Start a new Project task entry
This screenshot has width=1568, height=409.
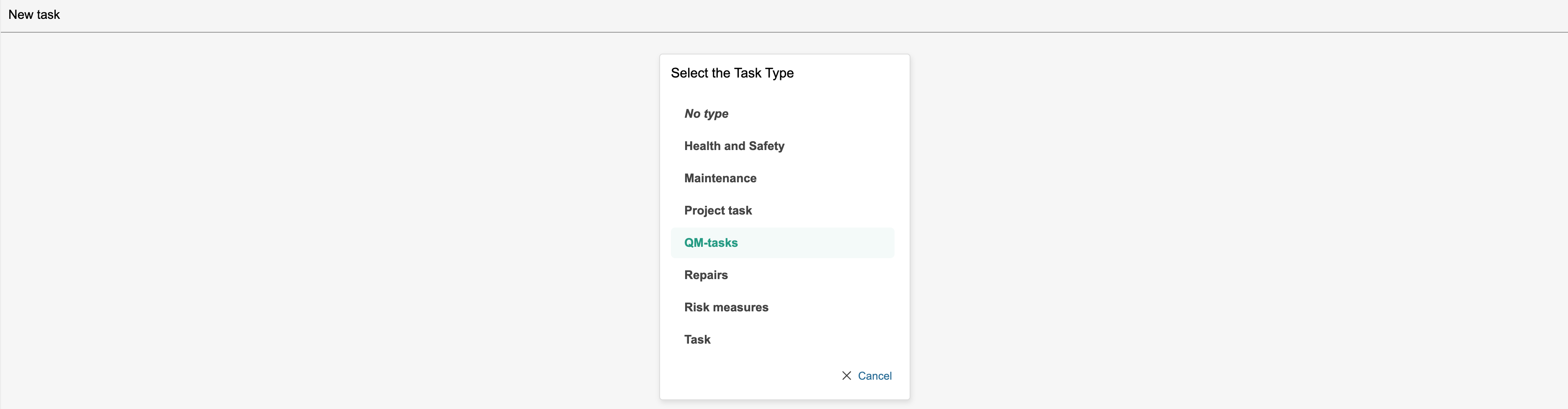(x=718, y=211)
